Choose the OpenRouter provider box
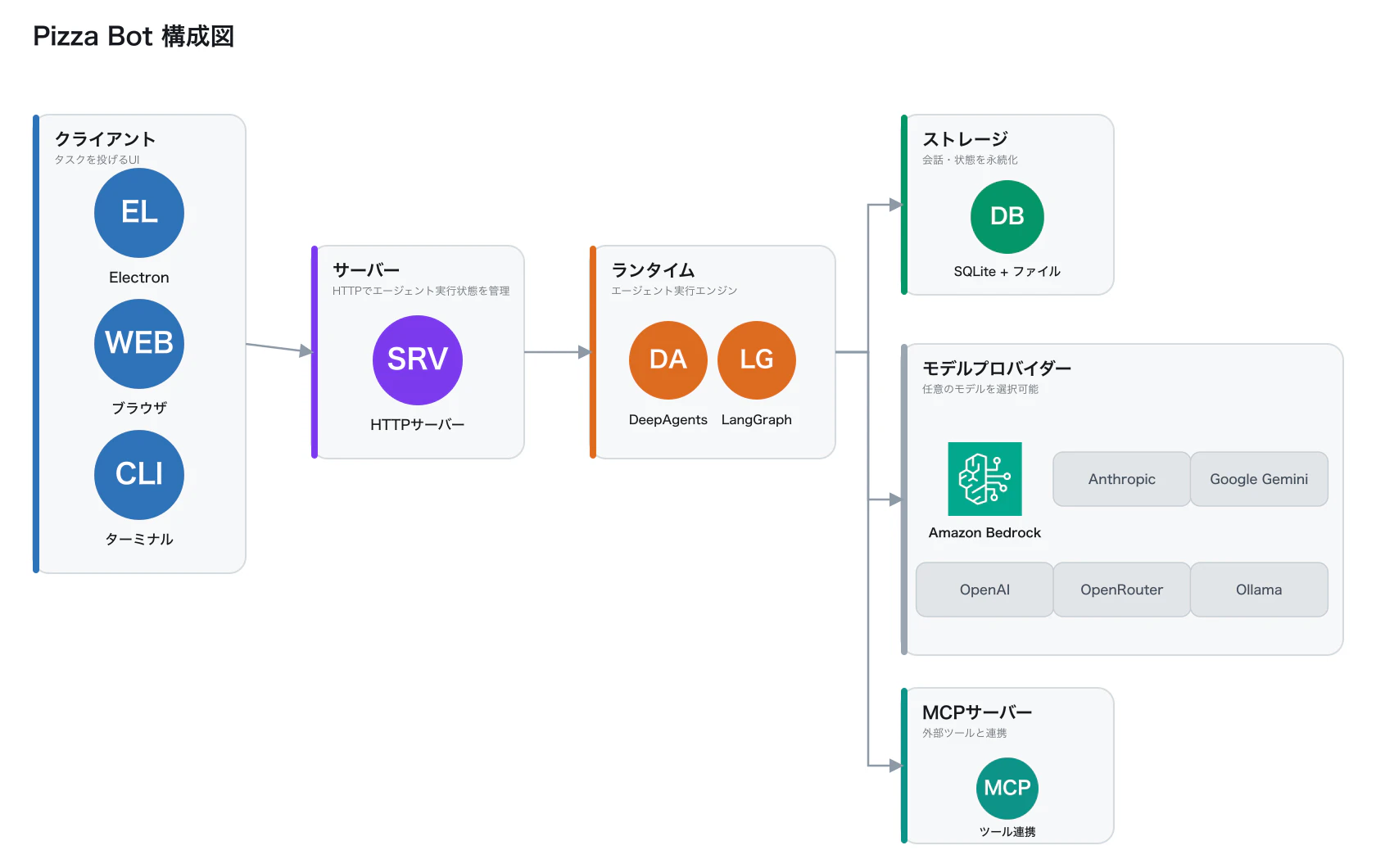Screen dimensions: 1376x868 point(1122,590)
